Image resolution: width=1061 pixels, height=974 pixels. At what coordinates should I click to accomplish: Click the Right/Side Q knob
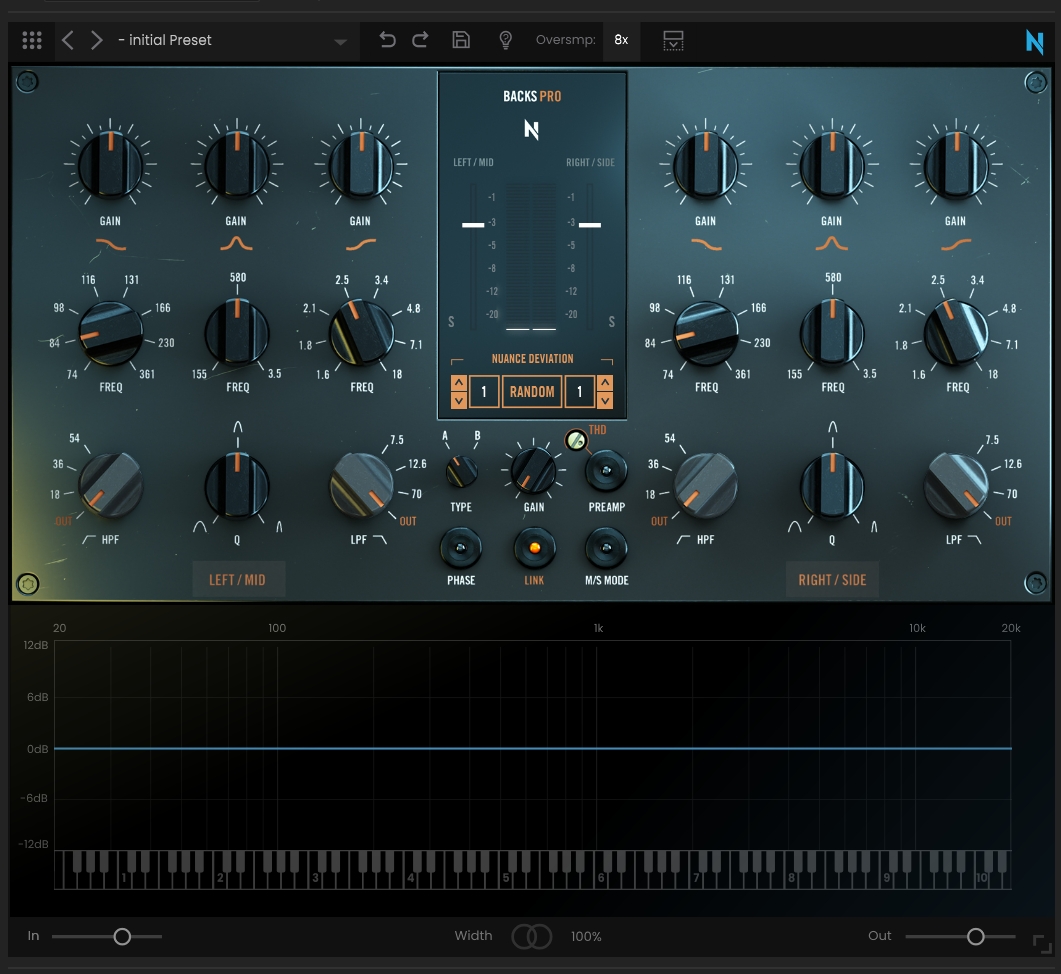coord(832,485)
